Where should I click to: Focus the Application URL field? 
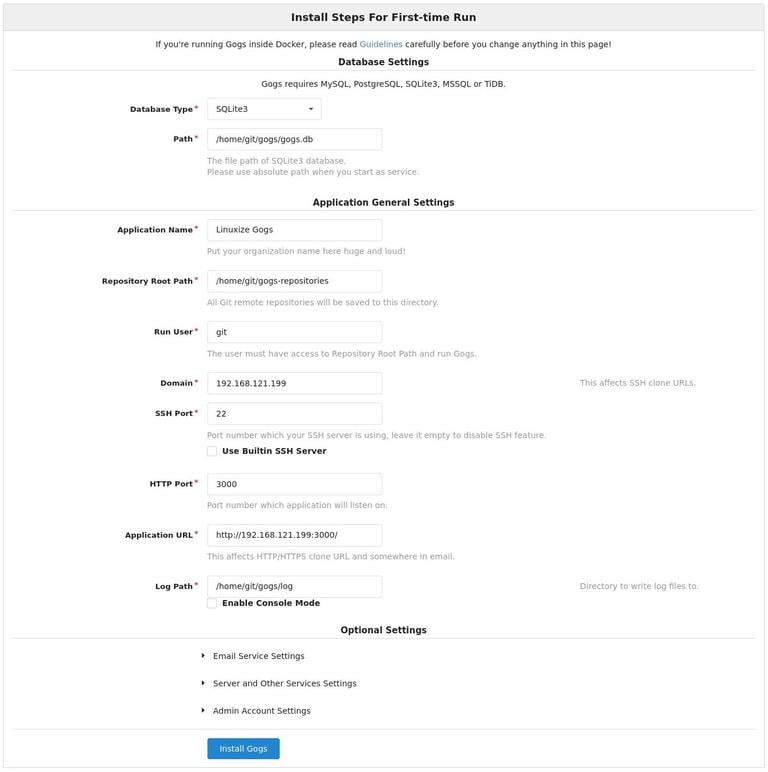point(294,535)
